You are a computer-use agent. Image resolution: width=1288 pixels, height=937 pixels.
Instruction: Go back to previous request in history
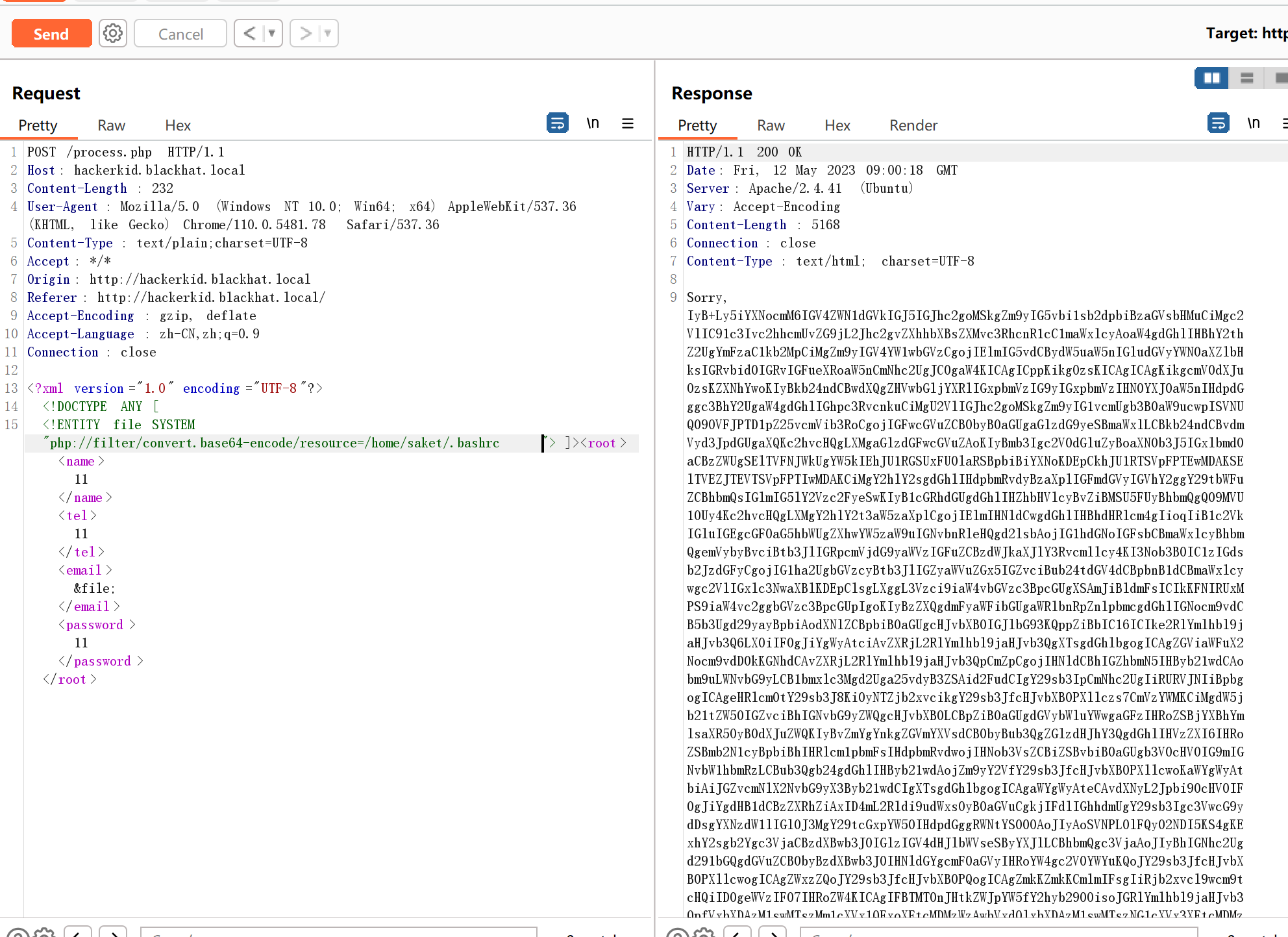(249, 33)
